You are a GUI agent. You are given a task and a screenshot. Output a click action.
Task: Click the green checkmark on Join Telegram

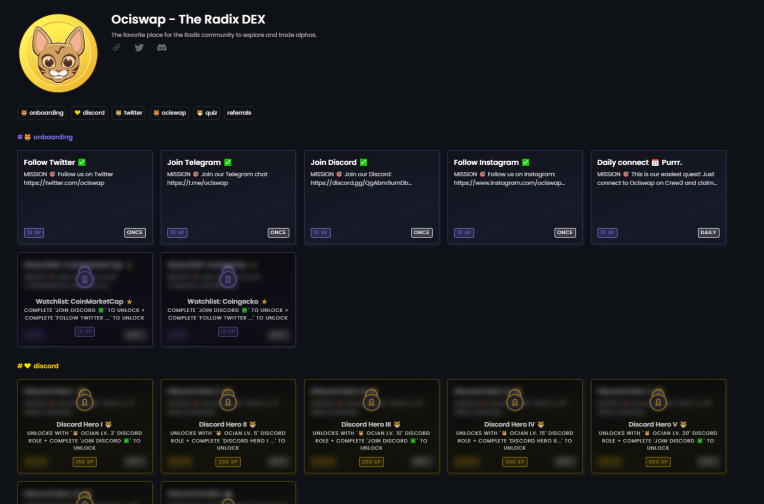tap(228, 162)
